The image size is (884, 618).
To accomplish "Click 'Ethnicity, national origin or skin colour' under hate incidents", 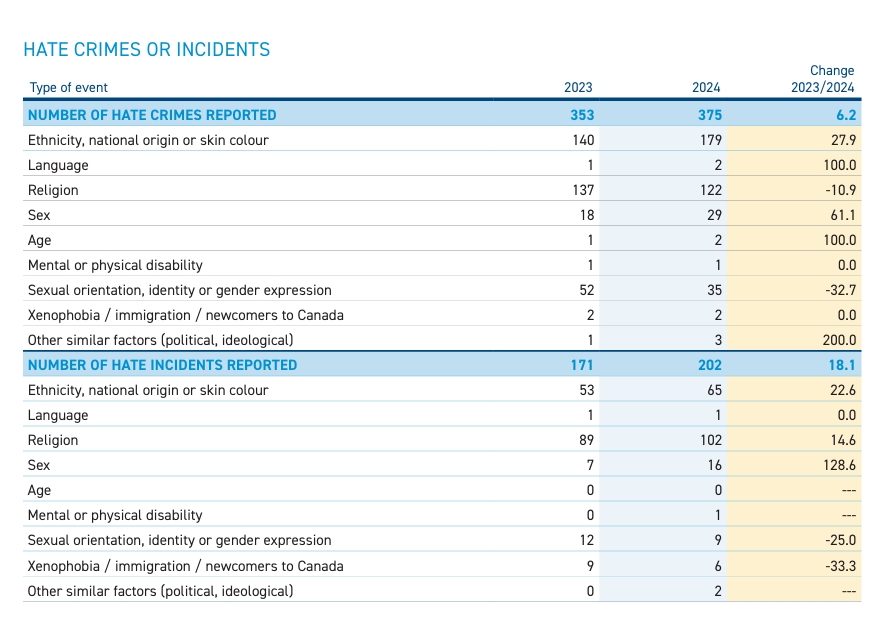I will (148, 390).
